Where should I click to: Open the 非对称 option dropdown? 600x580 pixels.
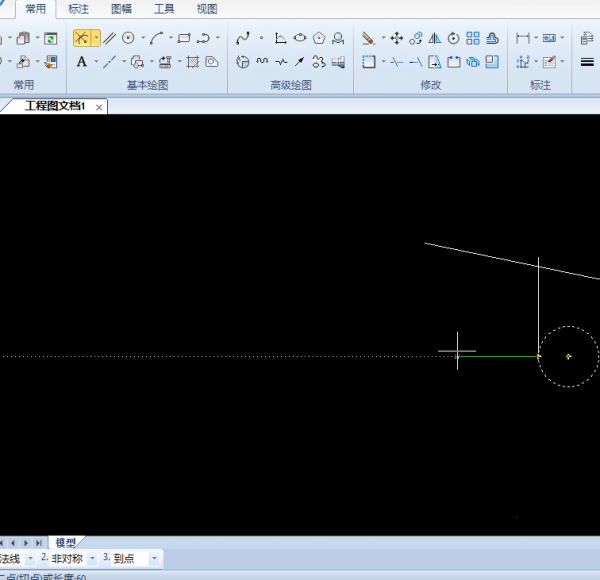pos(93,558)
